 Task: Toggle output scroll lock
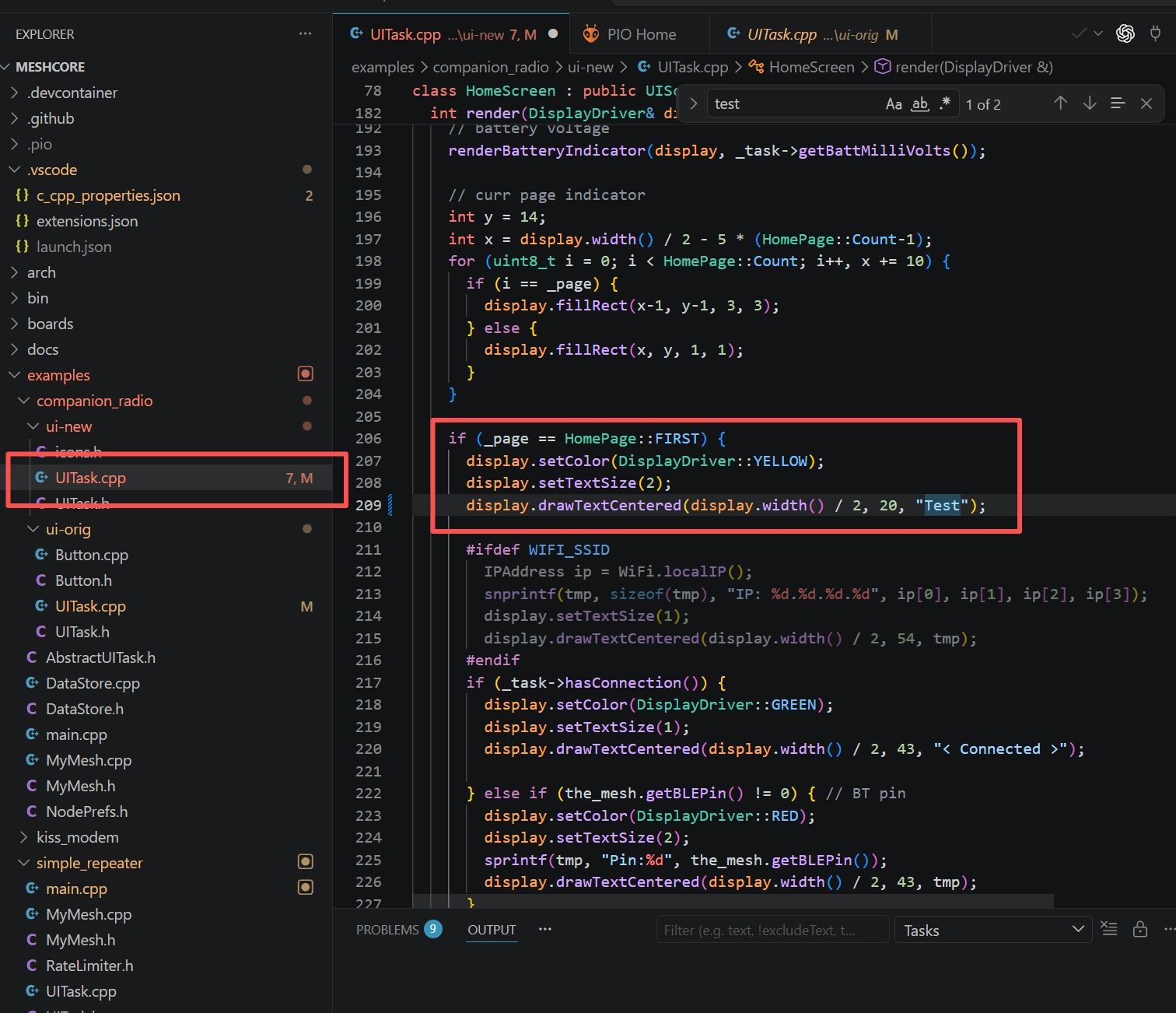click(1139, 929)
